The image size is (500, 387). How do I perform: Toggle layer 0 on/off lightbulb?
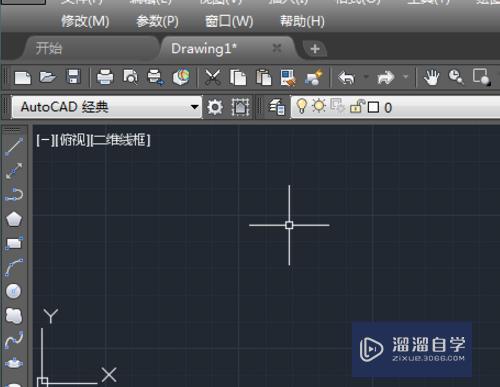(x=301, y=106)
